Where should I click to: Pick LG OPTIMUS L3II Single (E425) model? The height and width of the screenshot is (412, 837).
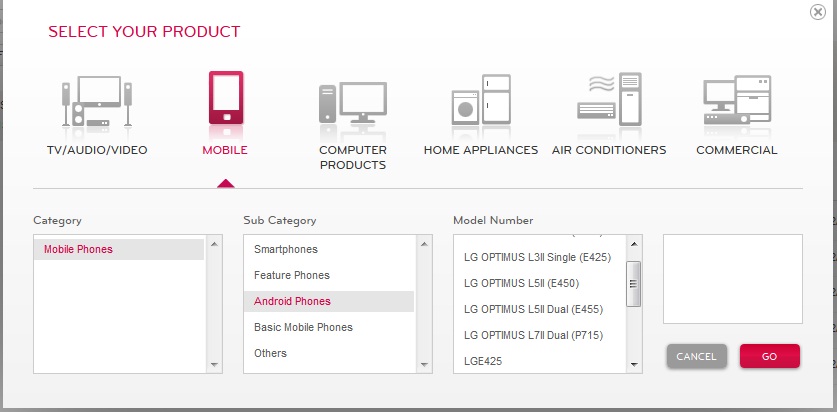(539, 257)
